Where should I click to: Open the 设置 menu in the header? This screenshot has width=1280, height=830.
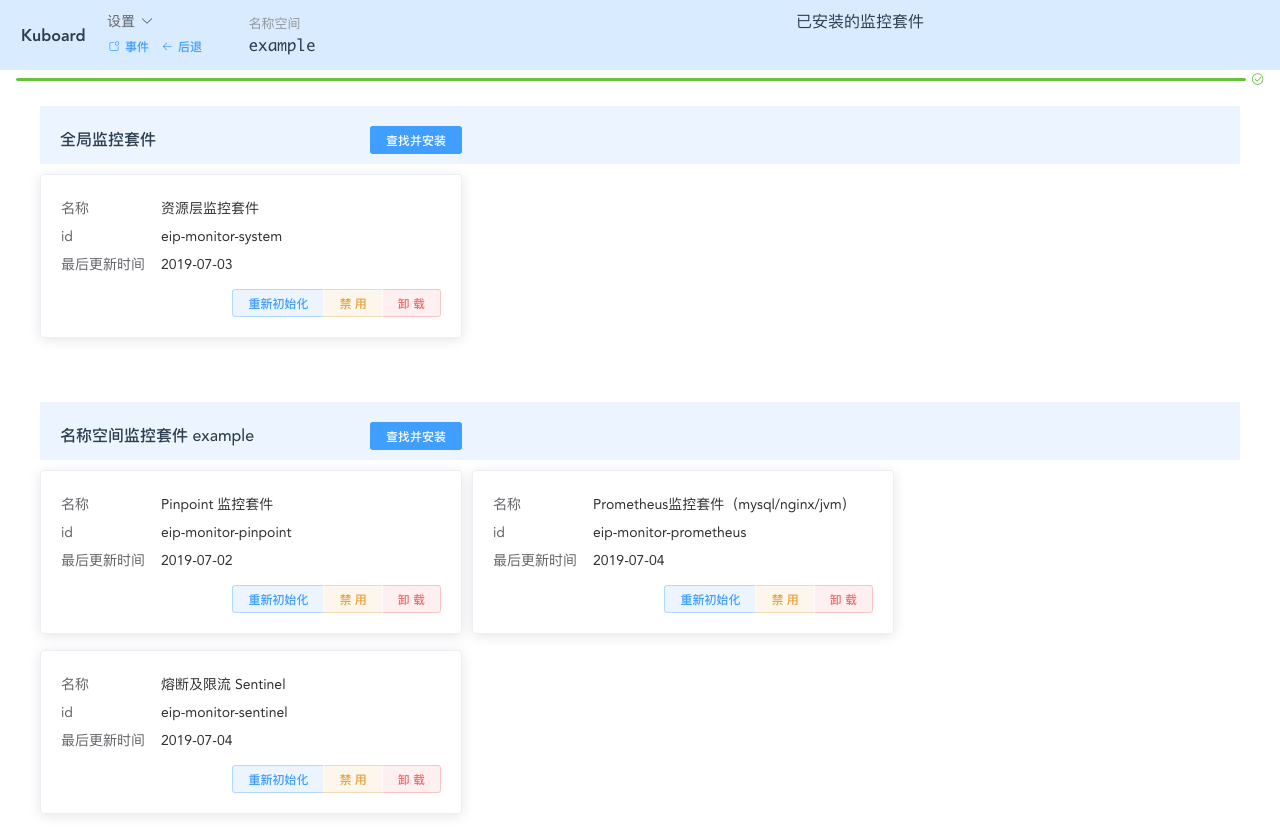tap(121, 20)
